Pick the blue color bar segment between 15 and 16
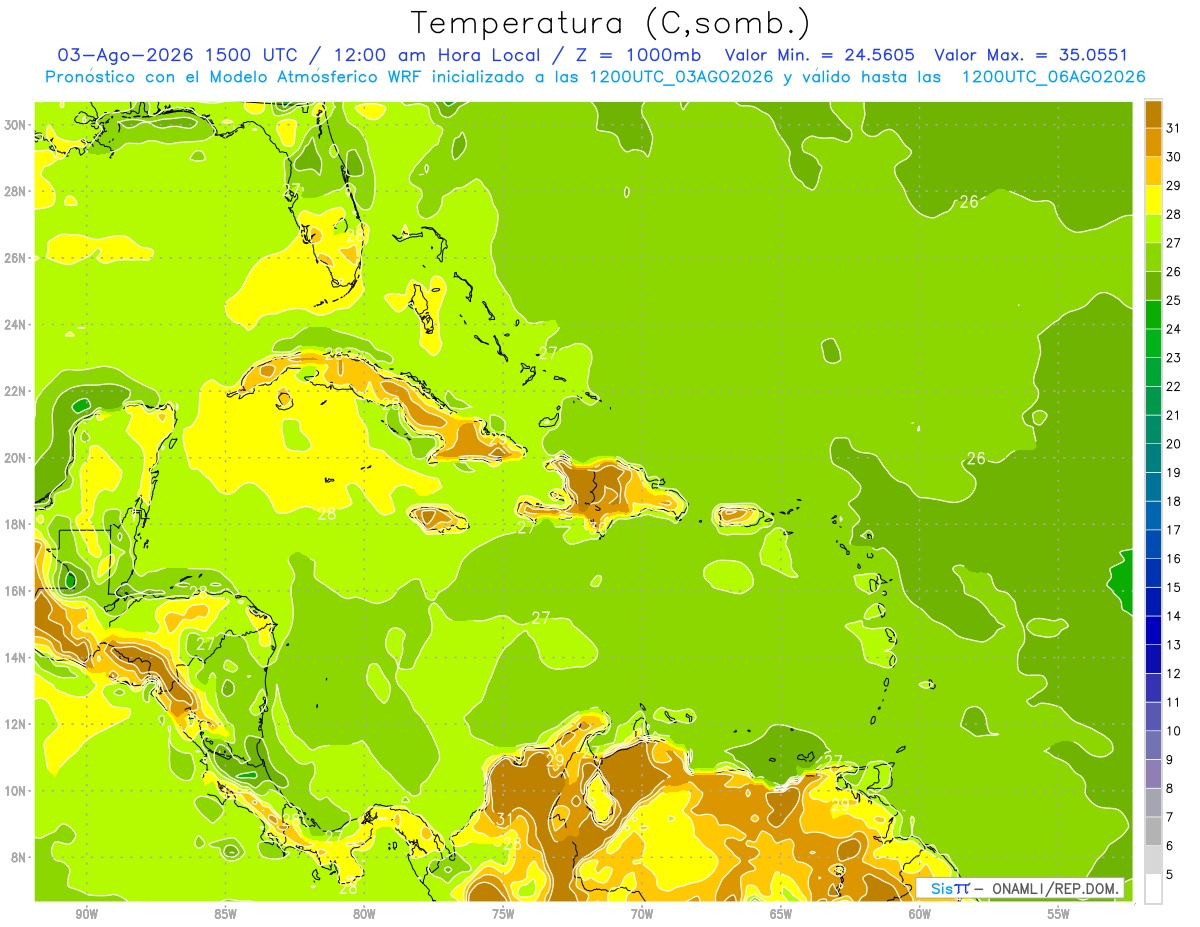 [1153, 573]
